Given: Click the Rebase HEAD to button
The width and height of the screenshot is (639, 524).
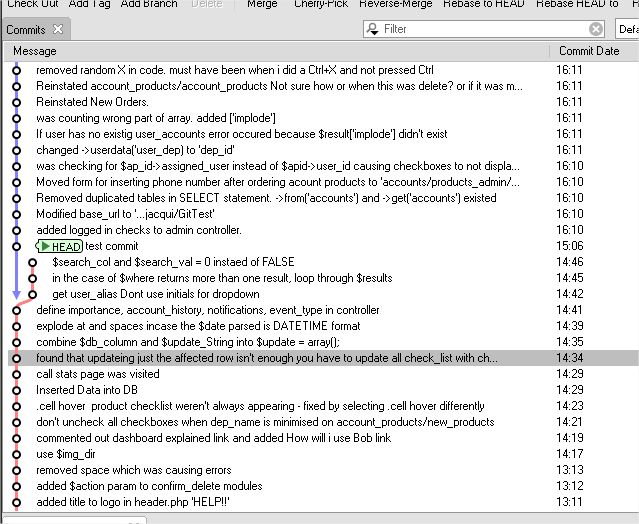Looking at the screenshot, I should [577, 4].
